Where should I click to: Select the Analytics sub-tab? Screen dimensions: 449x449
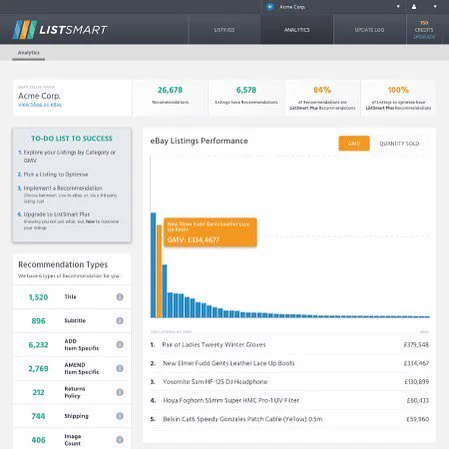click(x=29, y=53)
